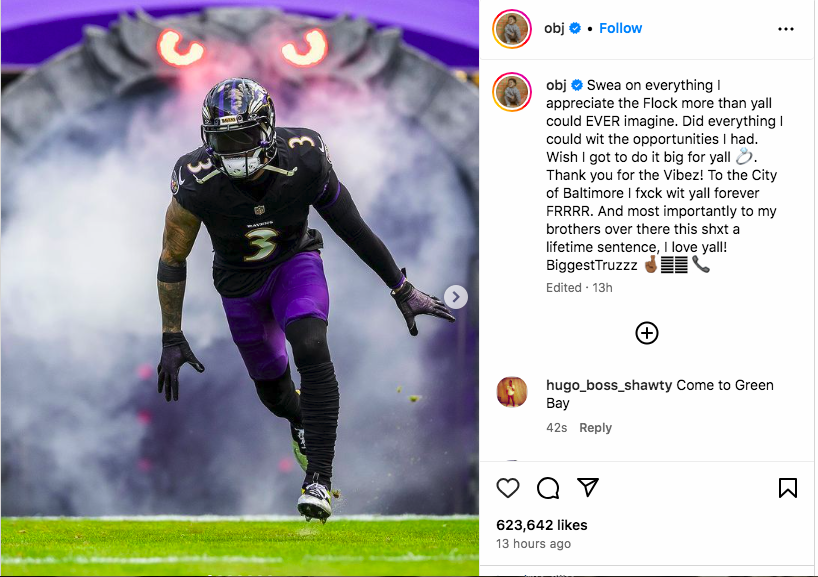The width and height of the screenshot is (818, 577).
Task: Open obj avatar beside the caption
Action: [x=512, y=93]
